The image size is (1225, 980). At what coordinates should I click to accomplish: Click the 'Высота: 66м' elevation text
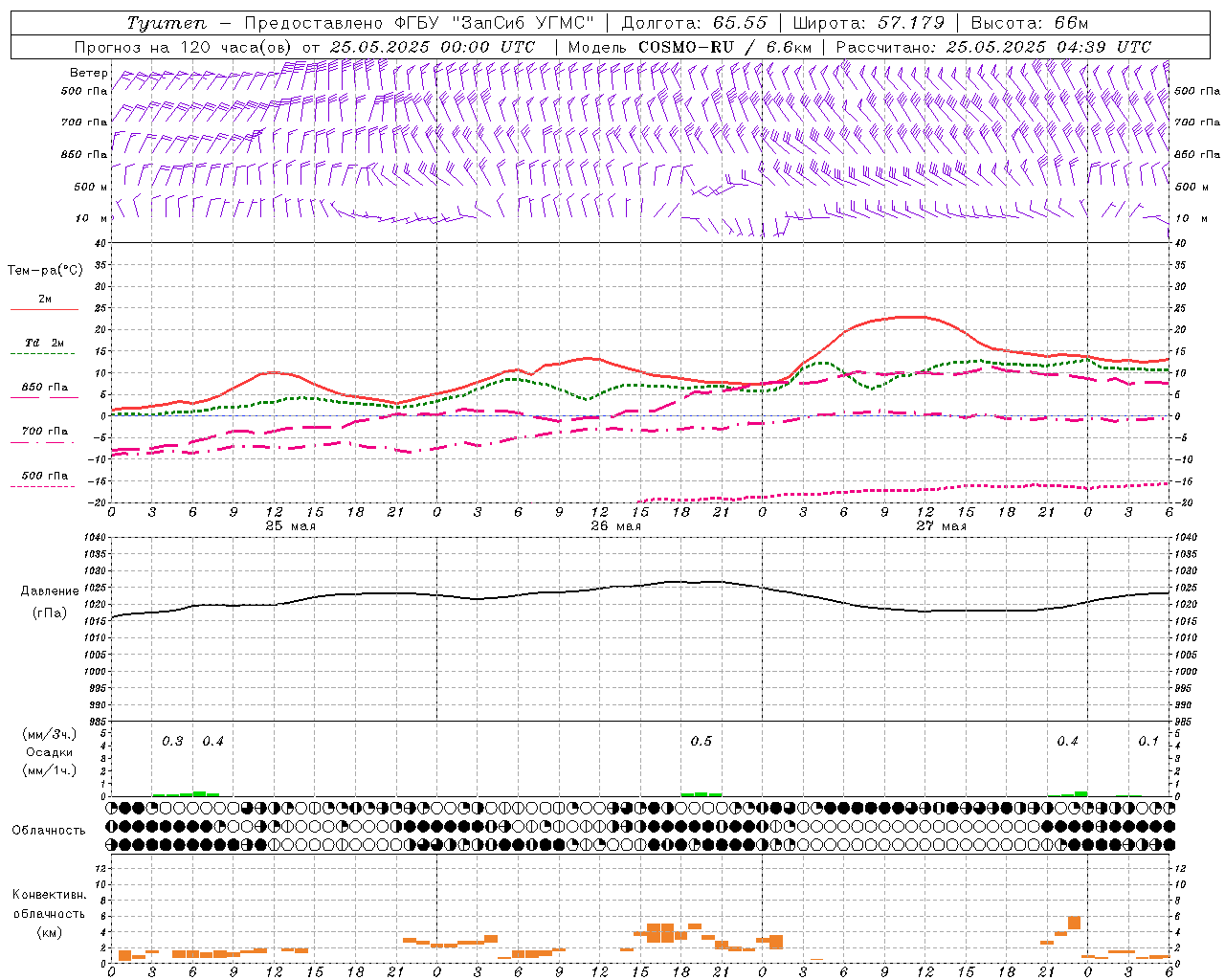(1029, 23)
